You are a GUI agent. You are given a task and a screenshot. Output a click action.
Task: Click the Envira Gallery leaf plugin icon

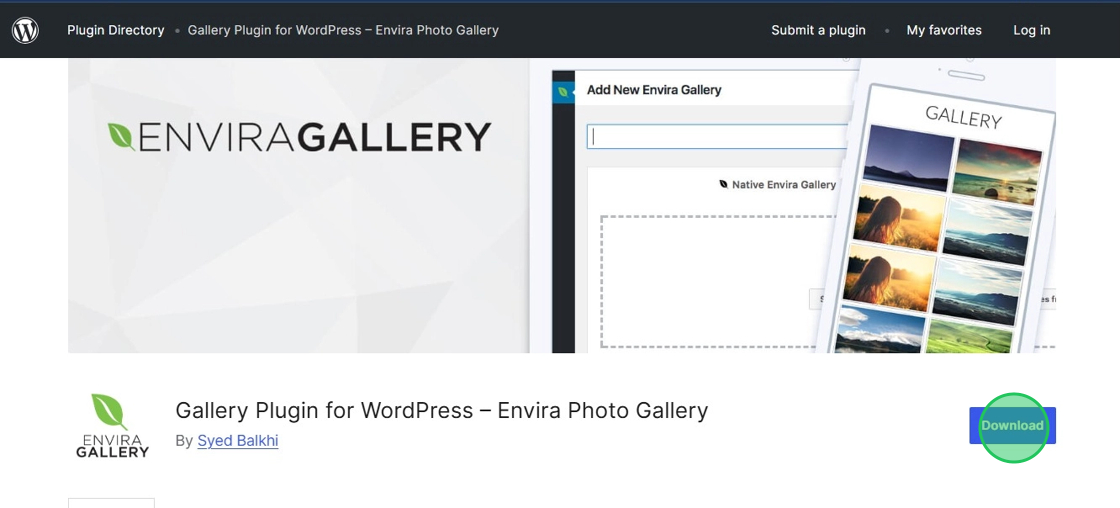[112, 425]
